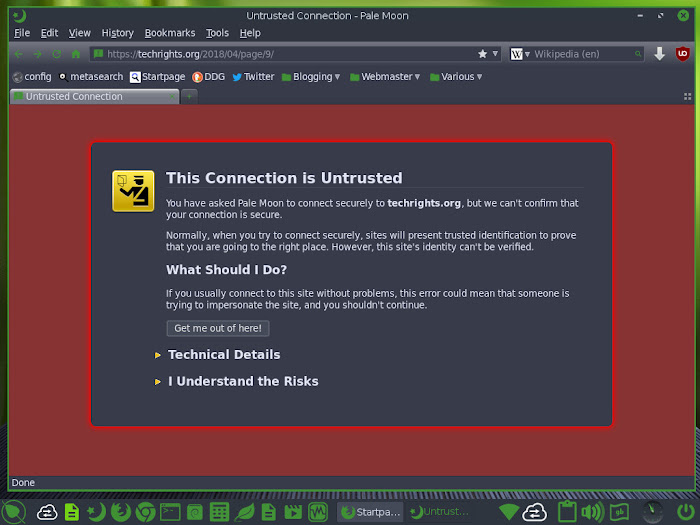The width and height of the screenshot is (700, 525).
Task: Switch to the Untrust... taskbar window
Action: point(440,512)
